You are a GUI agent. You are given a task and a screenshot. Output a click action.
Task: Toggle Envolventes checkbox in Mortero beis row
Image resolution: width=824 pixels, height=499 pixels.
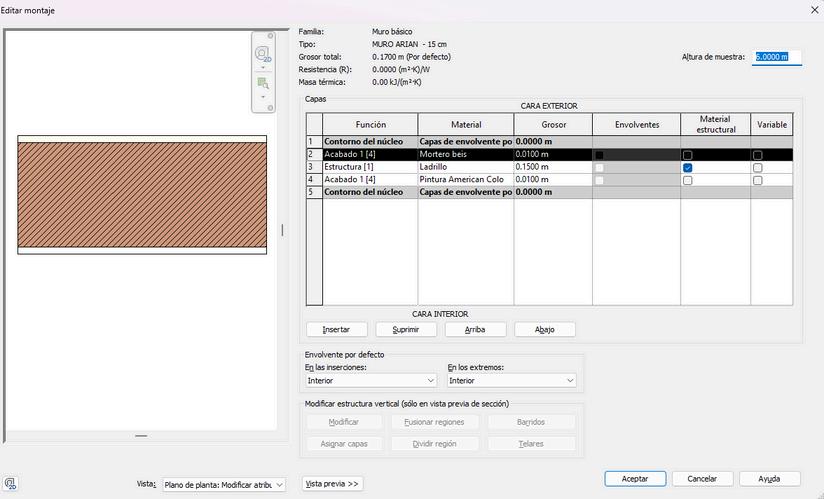[599, 155]
